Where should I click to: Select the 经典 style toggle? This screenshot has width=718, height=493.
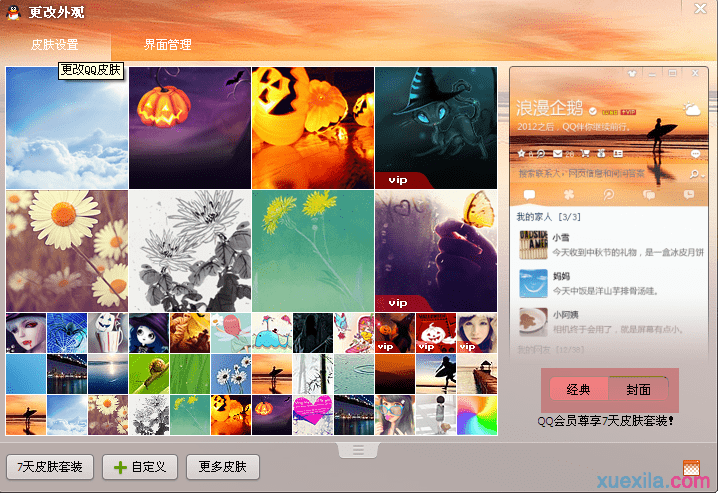point(578,390)
